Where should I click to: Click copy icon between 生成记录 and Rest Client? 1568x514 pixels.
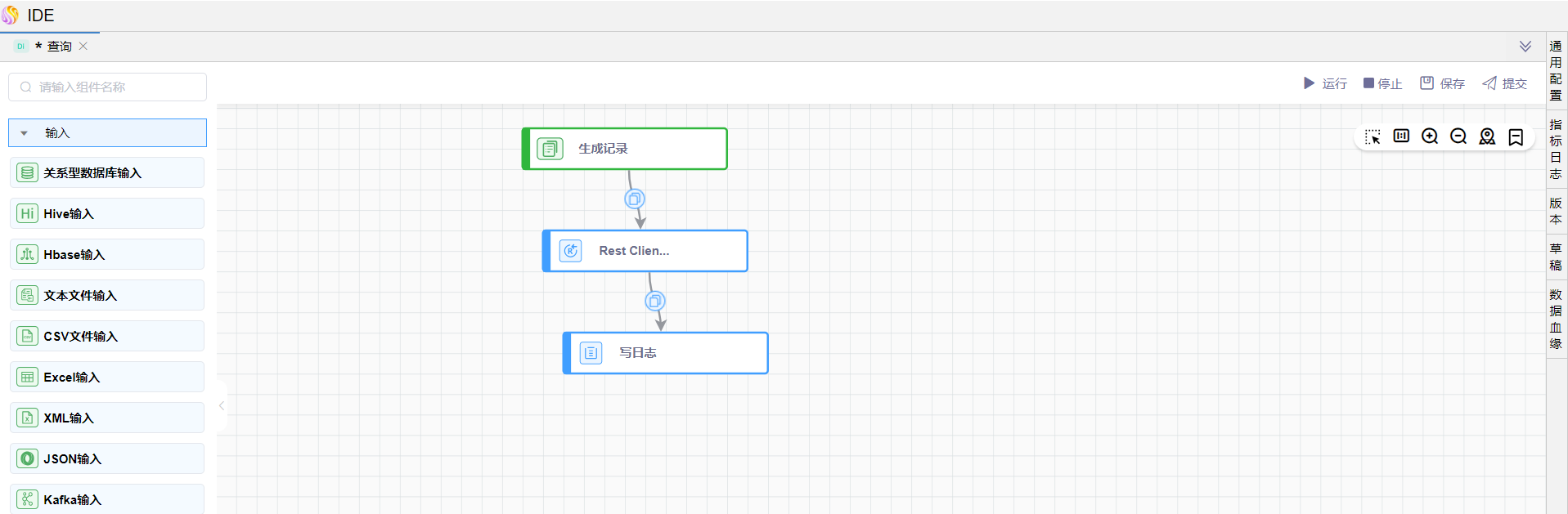click(x=634, y=199)
